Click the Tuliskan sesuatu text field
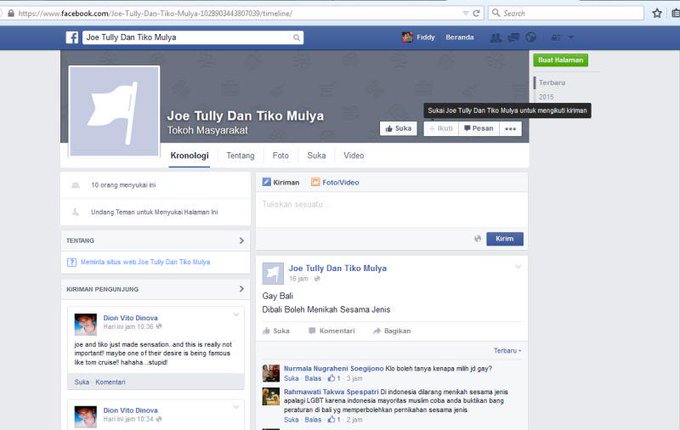Image resolution: width=680 pixels, height=430 pixels. point(392,210)
